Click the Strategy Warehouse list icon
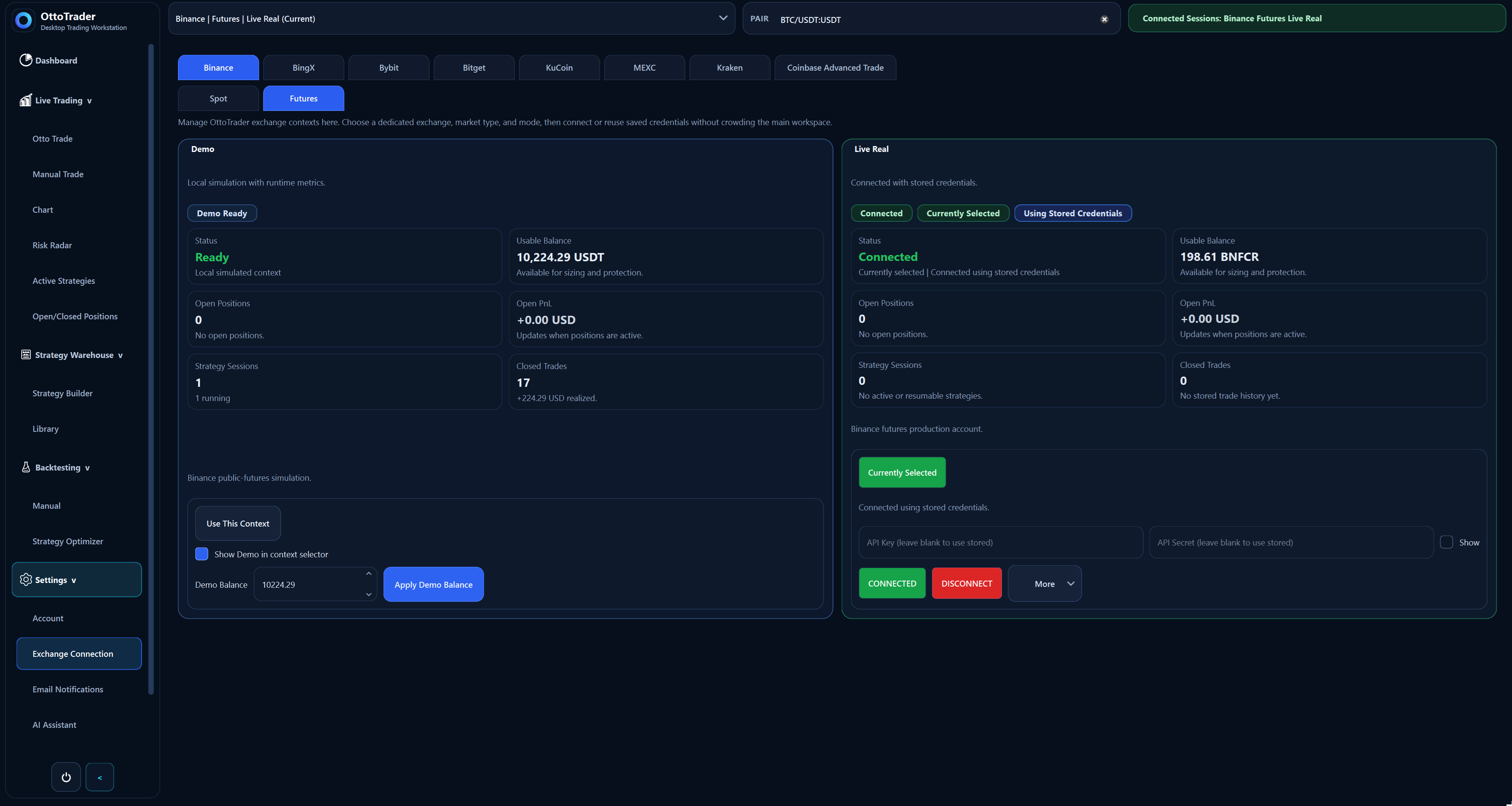The width and height of the screenshot is (1512, 806). click(x=26, y=354)
